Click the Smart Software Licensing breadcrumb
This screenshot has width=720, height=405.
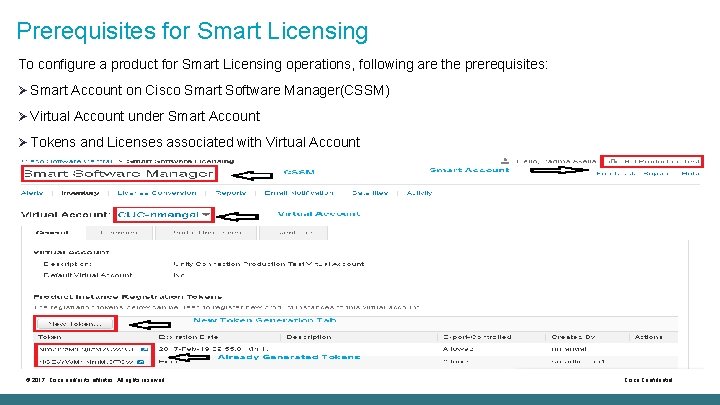coord(180,161)
